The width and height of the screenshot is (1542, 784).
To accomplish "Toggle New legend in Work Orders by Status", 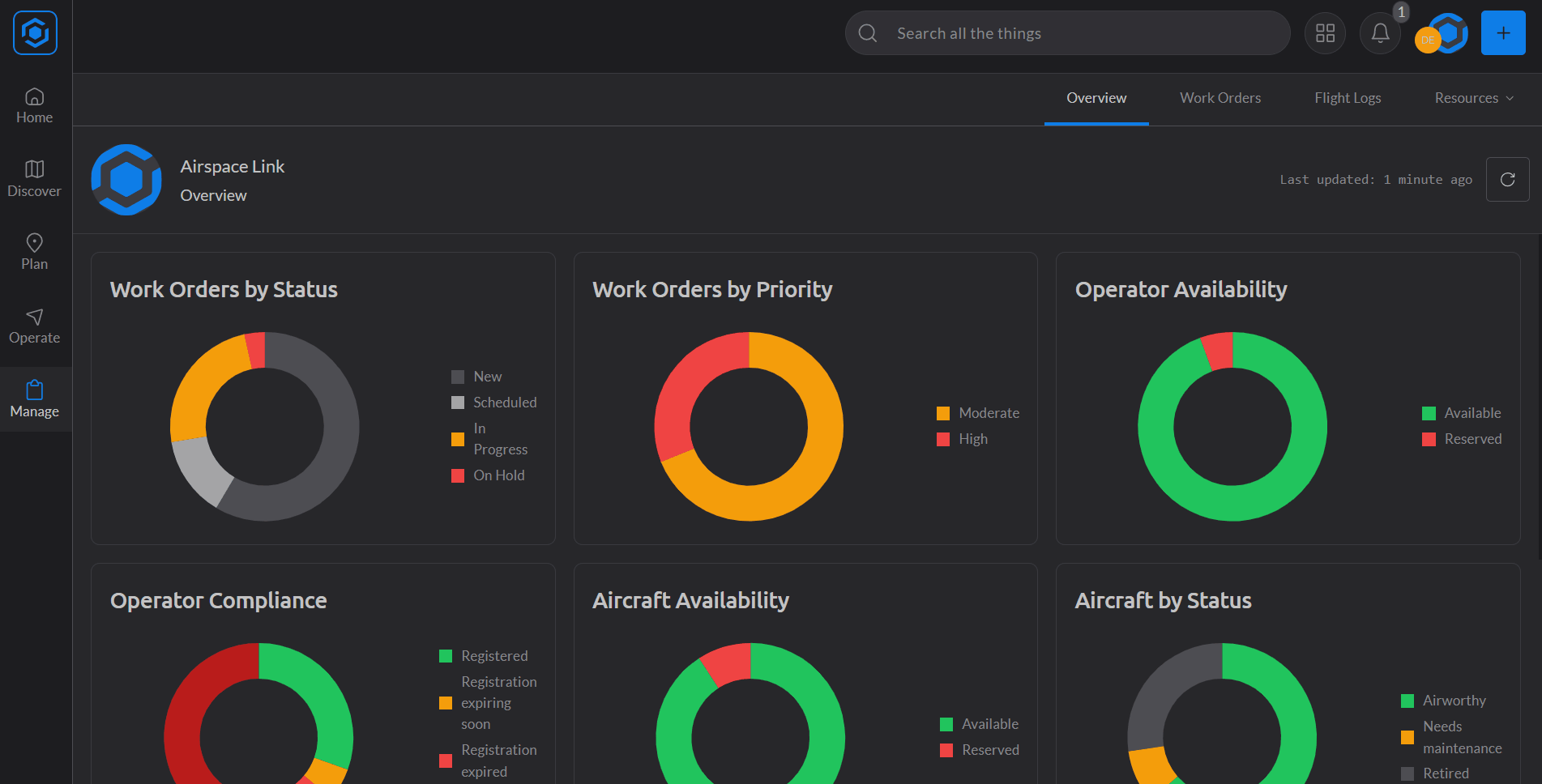I will pos(477,377).
